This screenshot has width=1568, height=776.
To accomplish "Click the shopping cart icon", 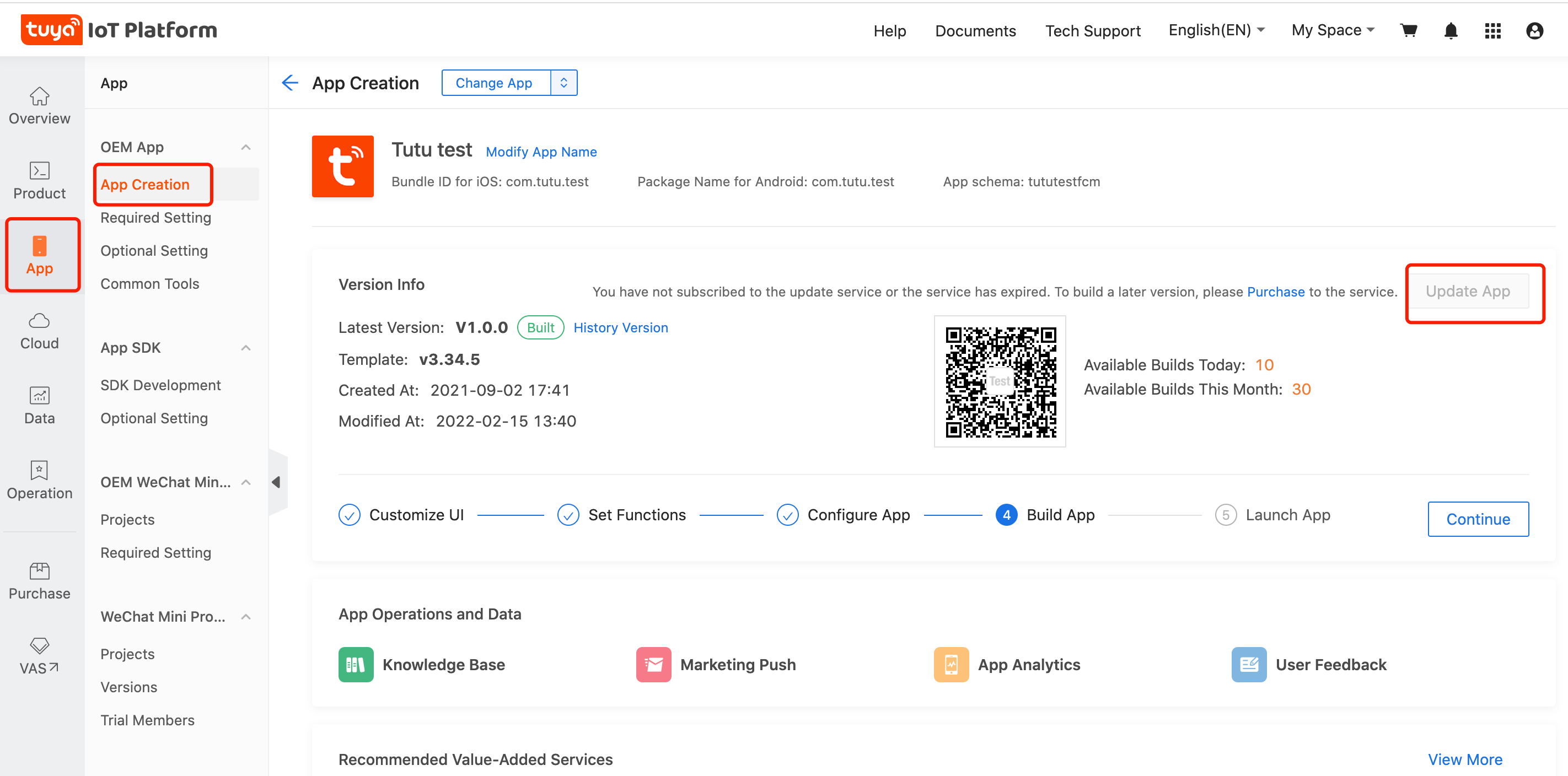I will tap(1409, 30).
